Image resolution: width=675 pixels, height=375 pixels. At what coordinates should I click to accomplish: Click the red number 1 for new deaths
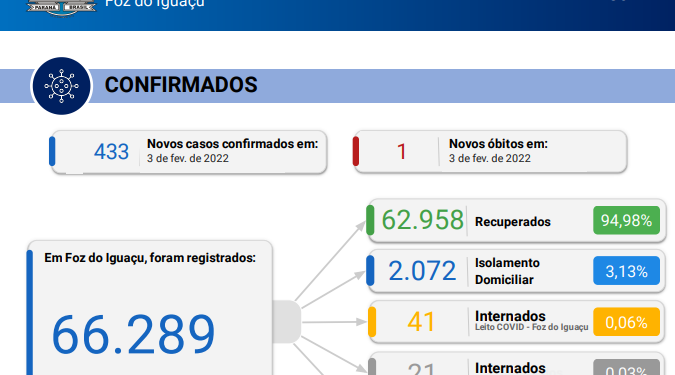click(402, 152)
